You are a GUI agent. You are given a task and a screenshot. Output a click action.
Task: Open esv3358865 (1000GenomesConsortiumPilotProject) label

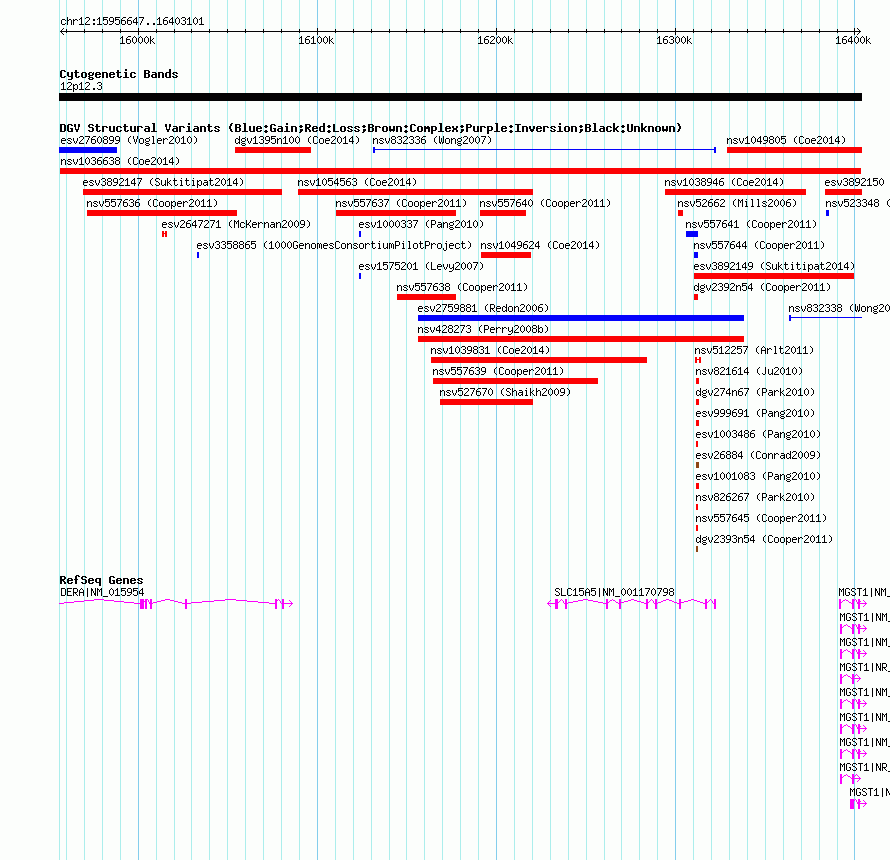coord(334,245)
